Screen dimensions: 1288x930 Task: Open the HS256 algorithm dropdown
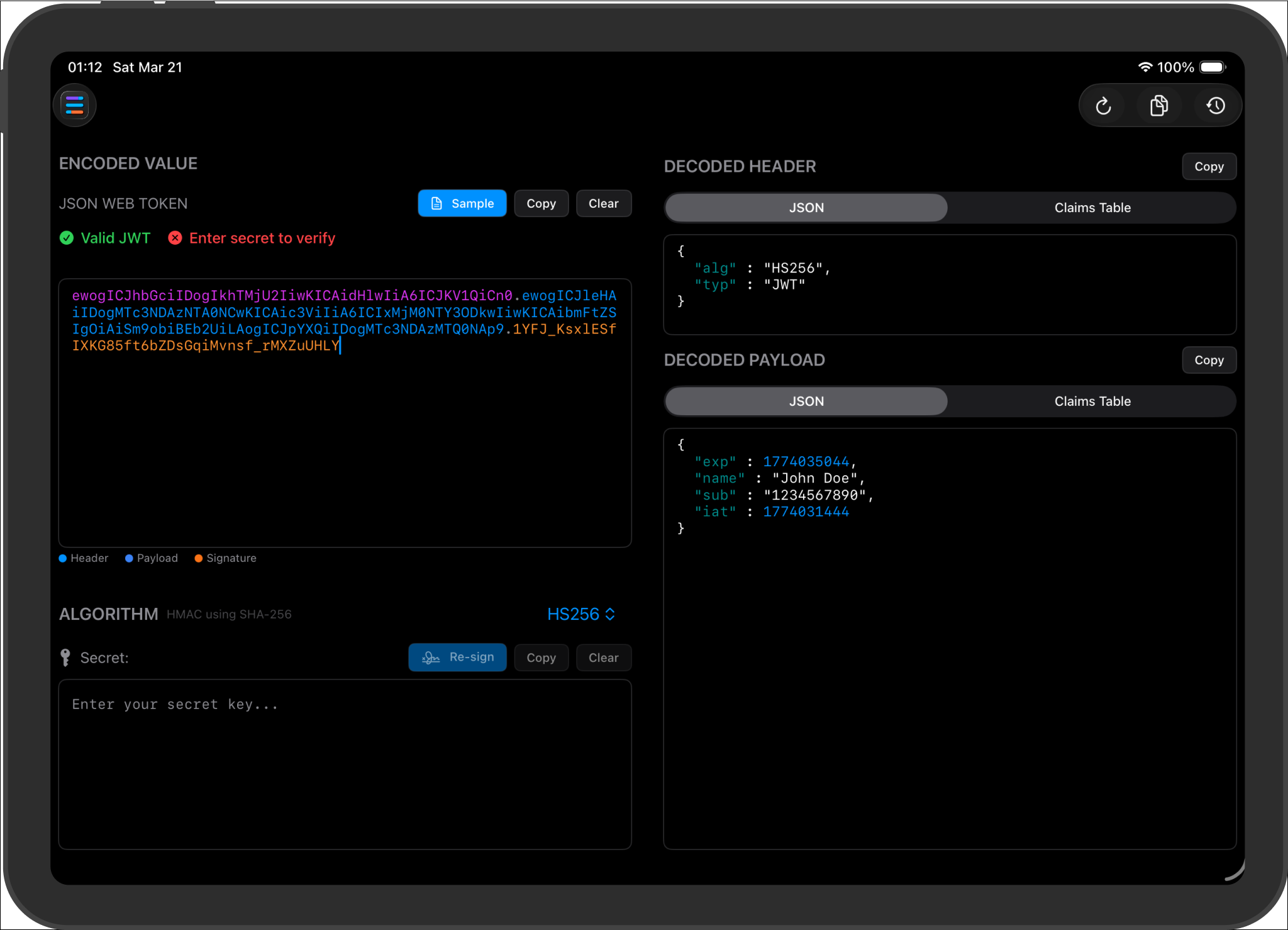coord(580,614)
